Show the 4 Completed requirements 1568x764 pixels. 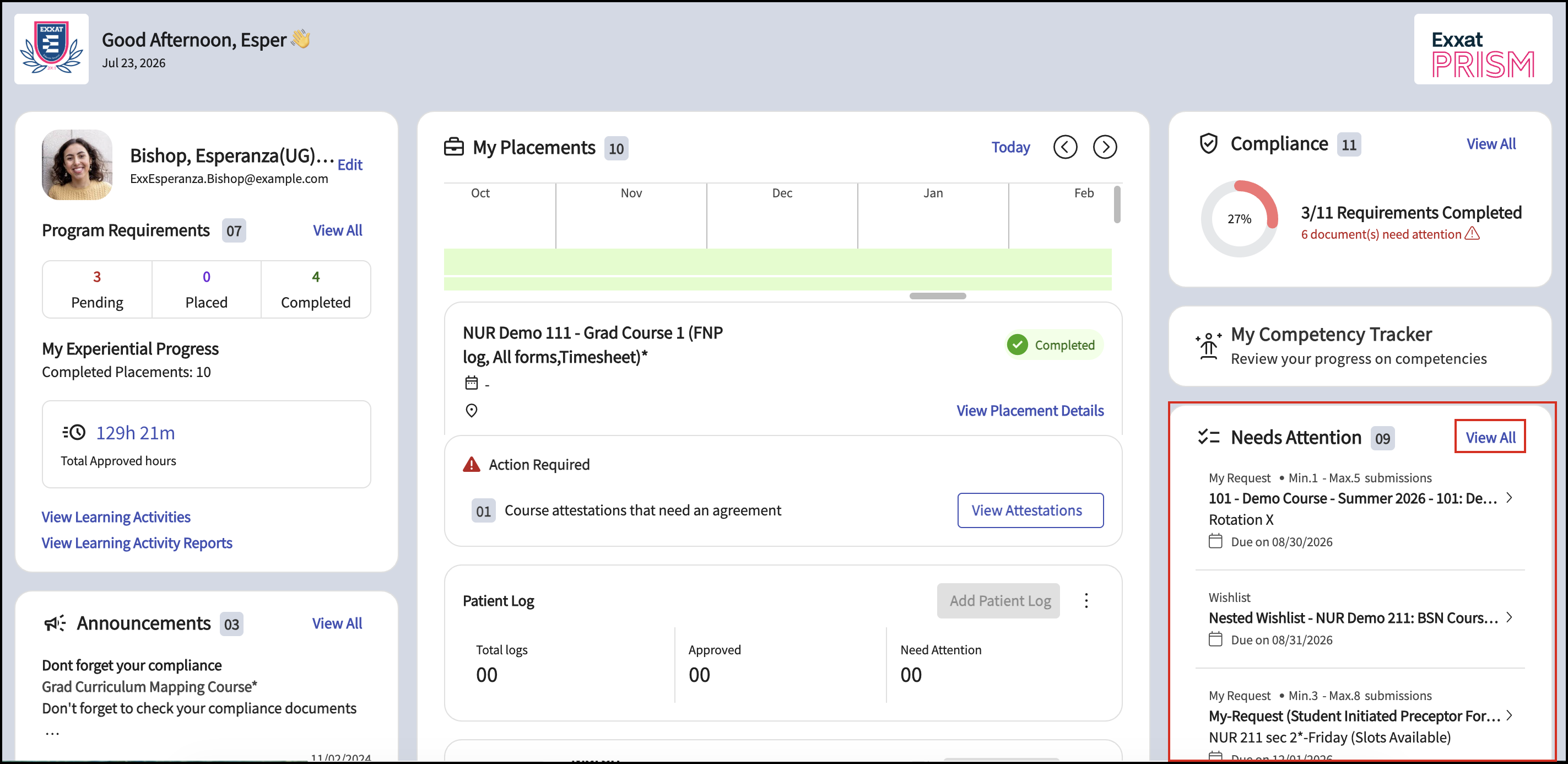coord(315,289)
